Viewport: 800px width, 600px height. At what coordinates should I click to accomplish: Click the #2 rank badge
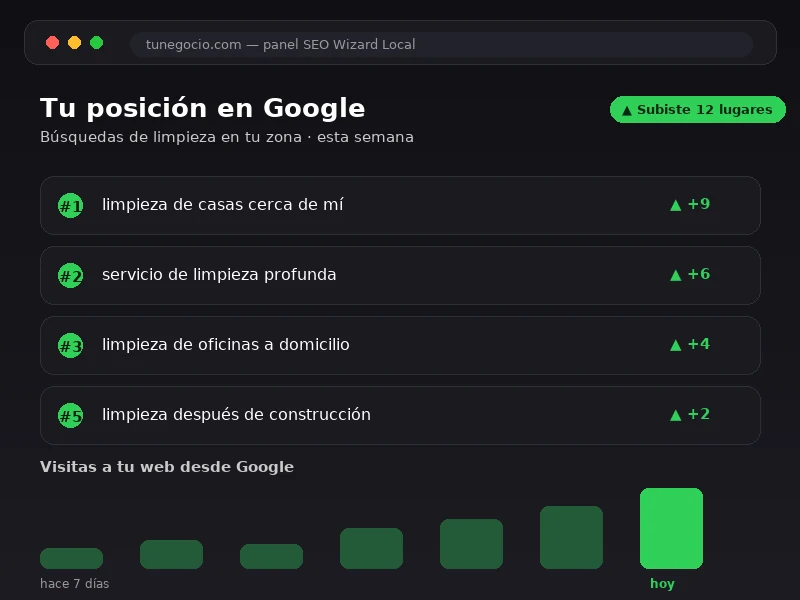(x=70, y=276)
